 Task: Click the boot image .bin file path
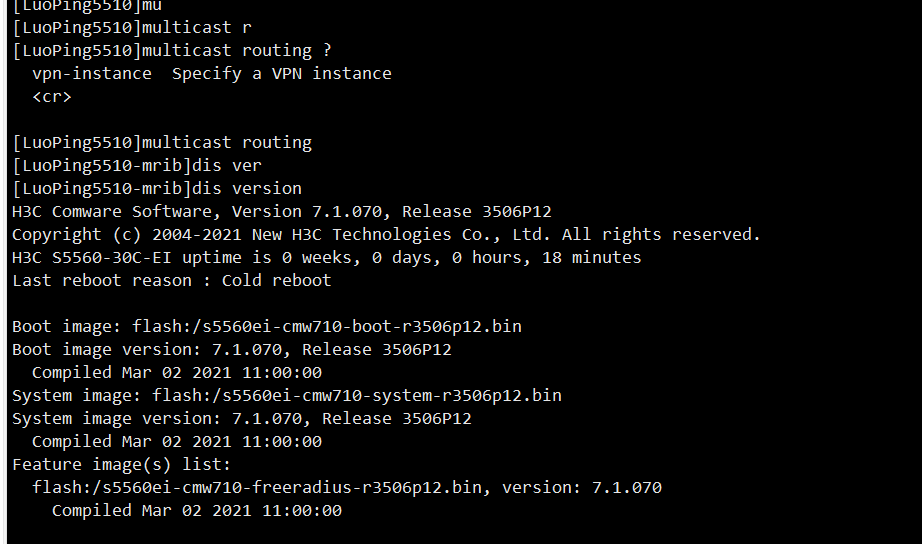pyautogui.click(x=336, y=326)
